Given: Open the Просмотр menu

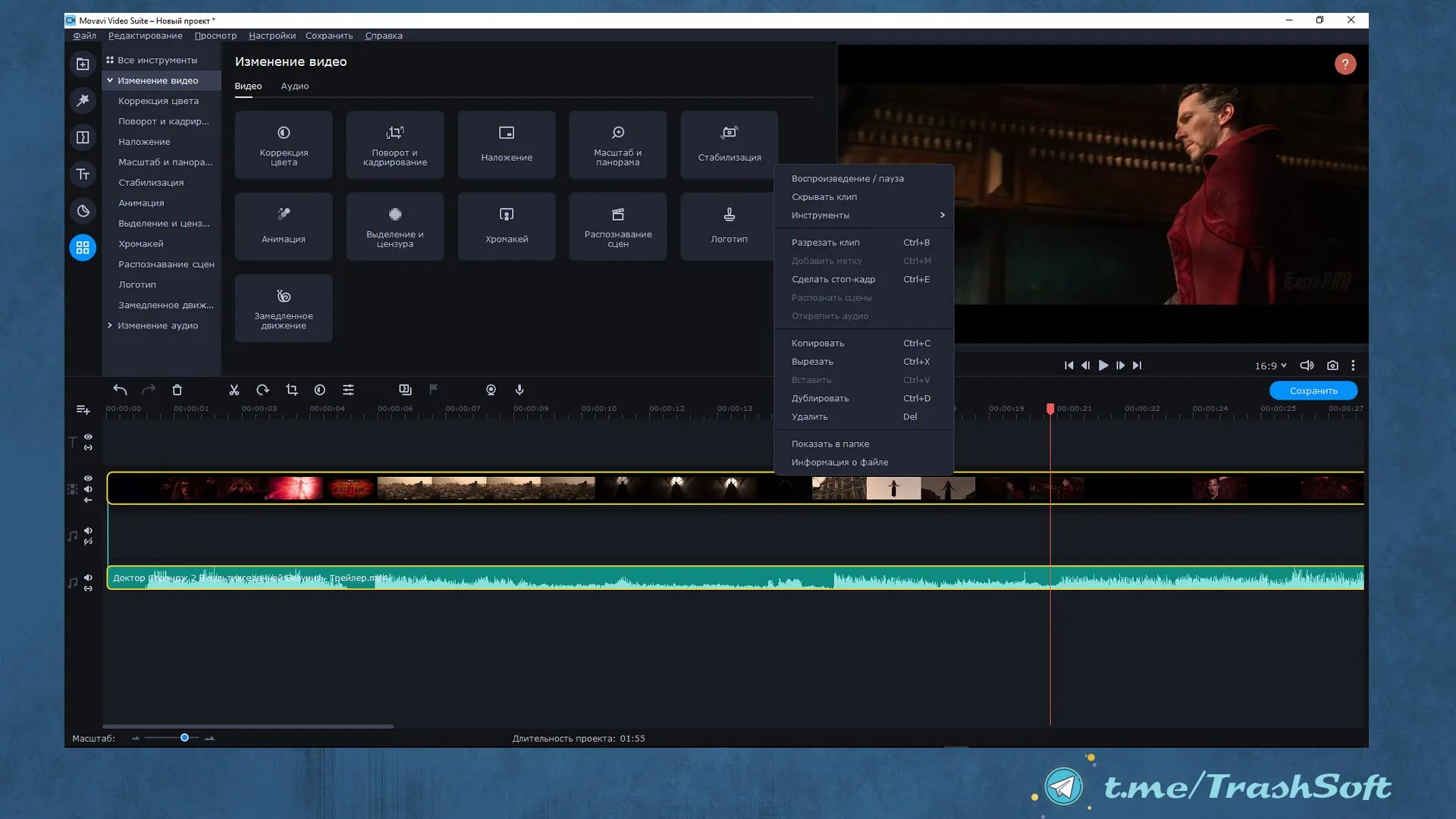Looking at the screenshot, I should click(215, 36).
